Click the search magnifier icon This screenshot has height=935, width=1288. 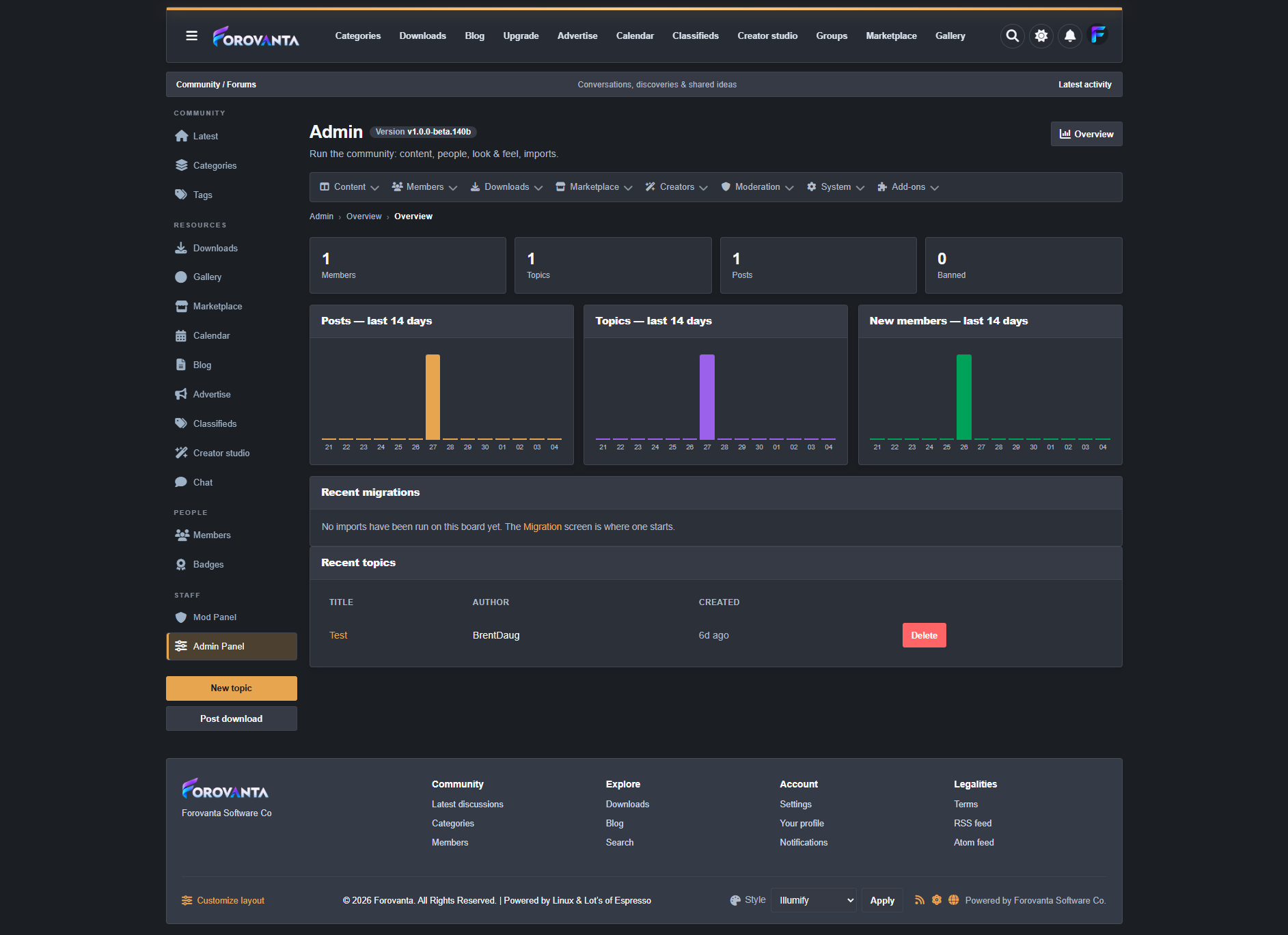pyautogui.click(x=1013, y=36)
